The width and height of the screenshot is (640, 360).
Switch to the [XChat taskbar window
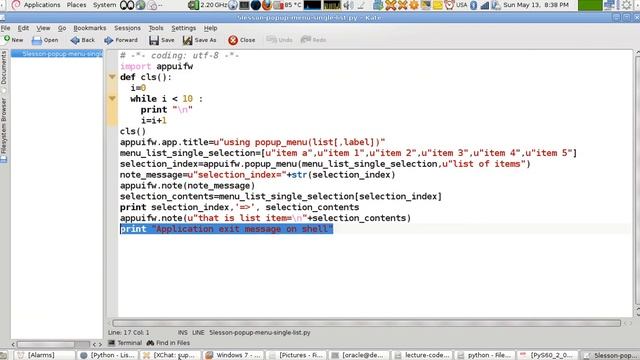(x=171, y=355)
